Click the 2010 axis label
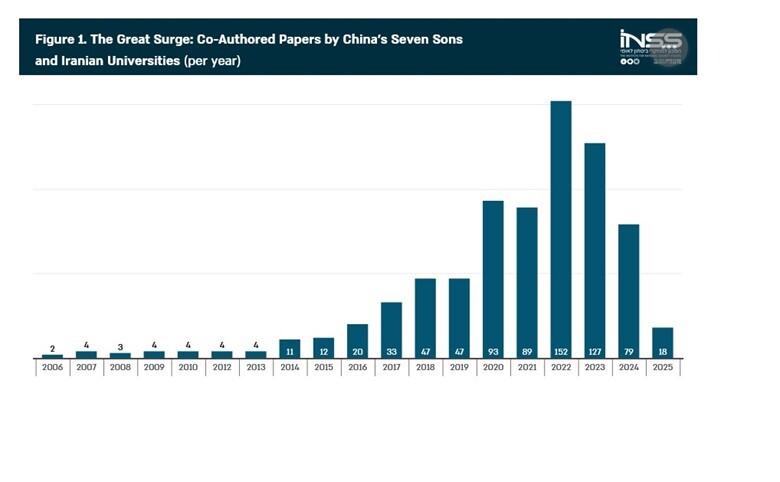The image size is (780, 482). coord(188,367)
